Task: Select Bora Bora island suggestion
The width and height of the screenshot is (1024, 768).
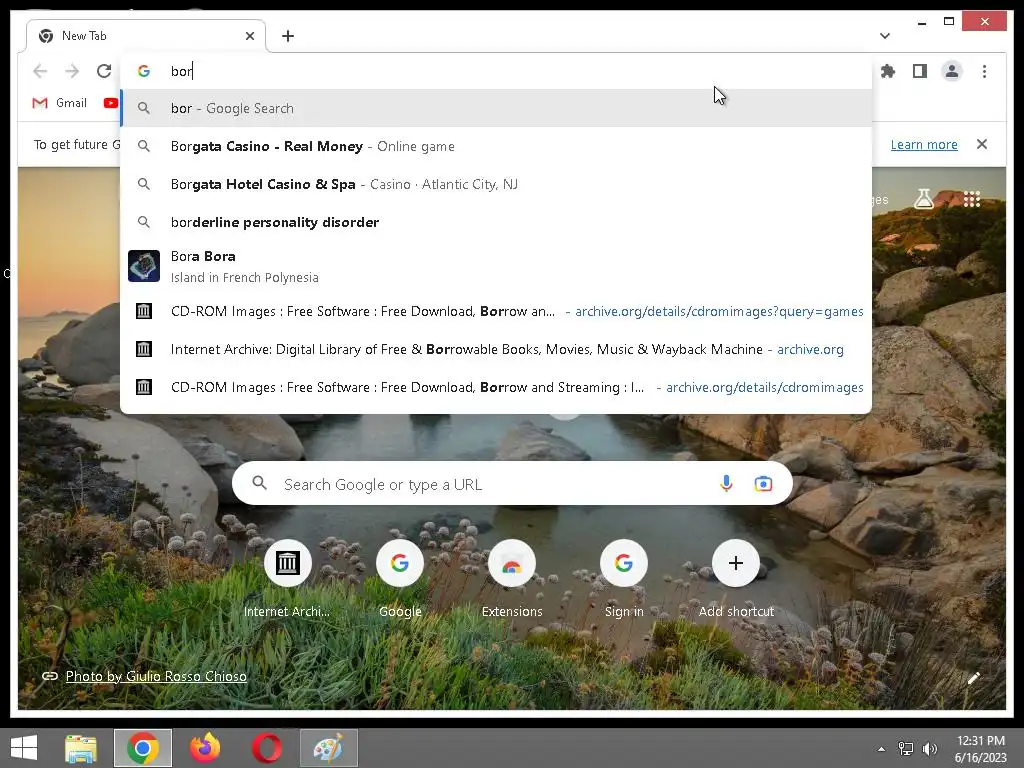Action: pos(496,266)
